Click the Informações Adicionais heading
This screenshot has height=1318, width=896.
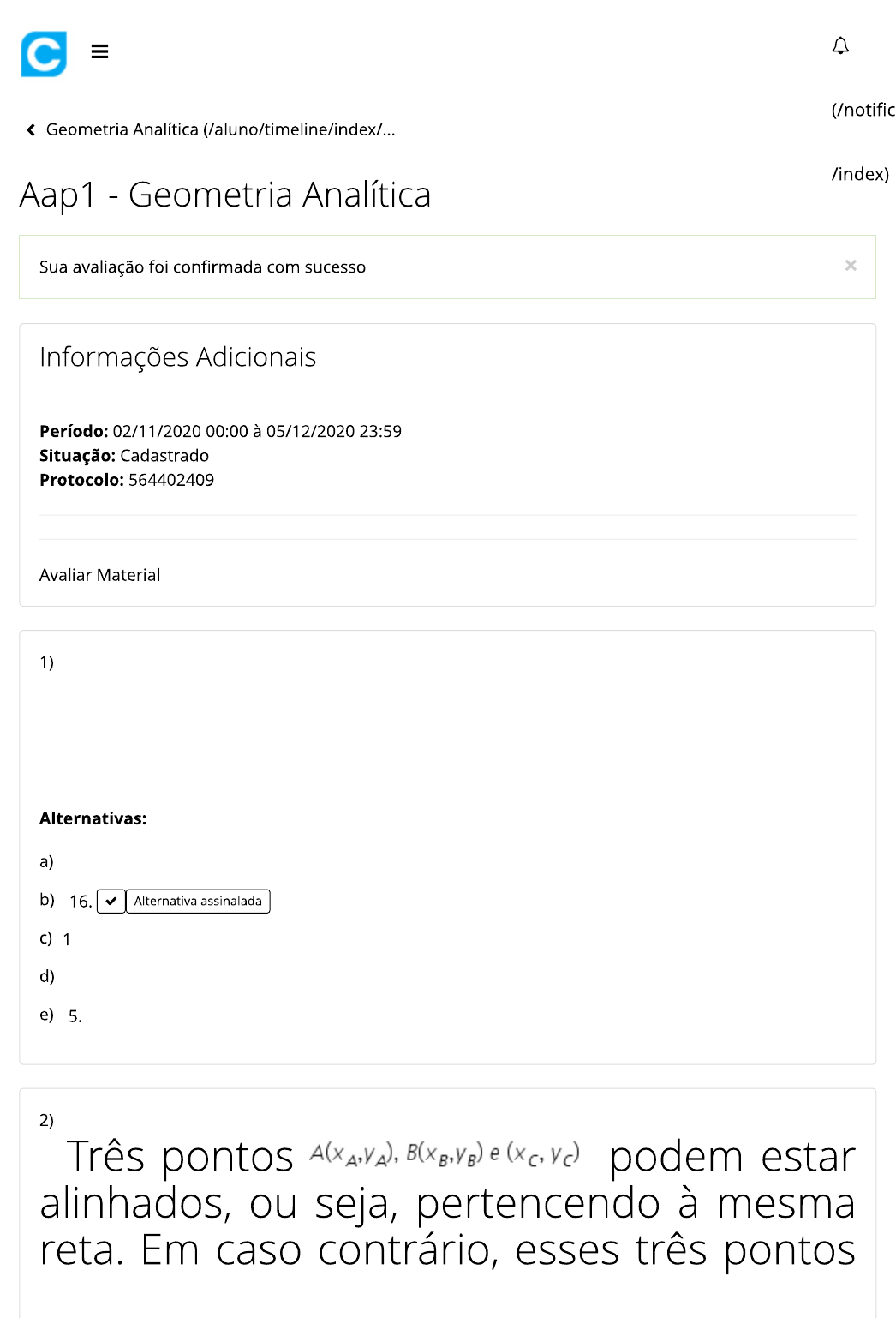(177, 356)
